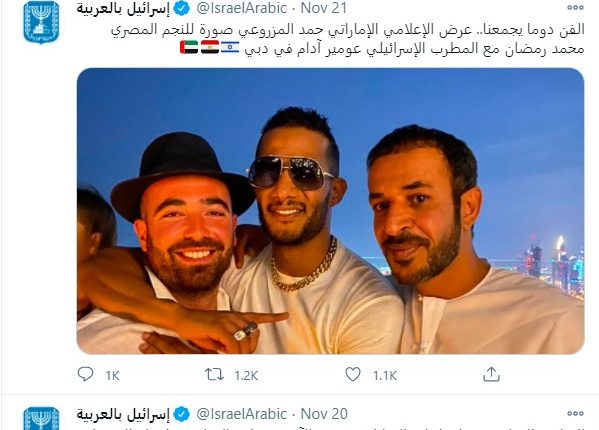
Task: Open the share tweet icon
Action: tap(491, 374)
